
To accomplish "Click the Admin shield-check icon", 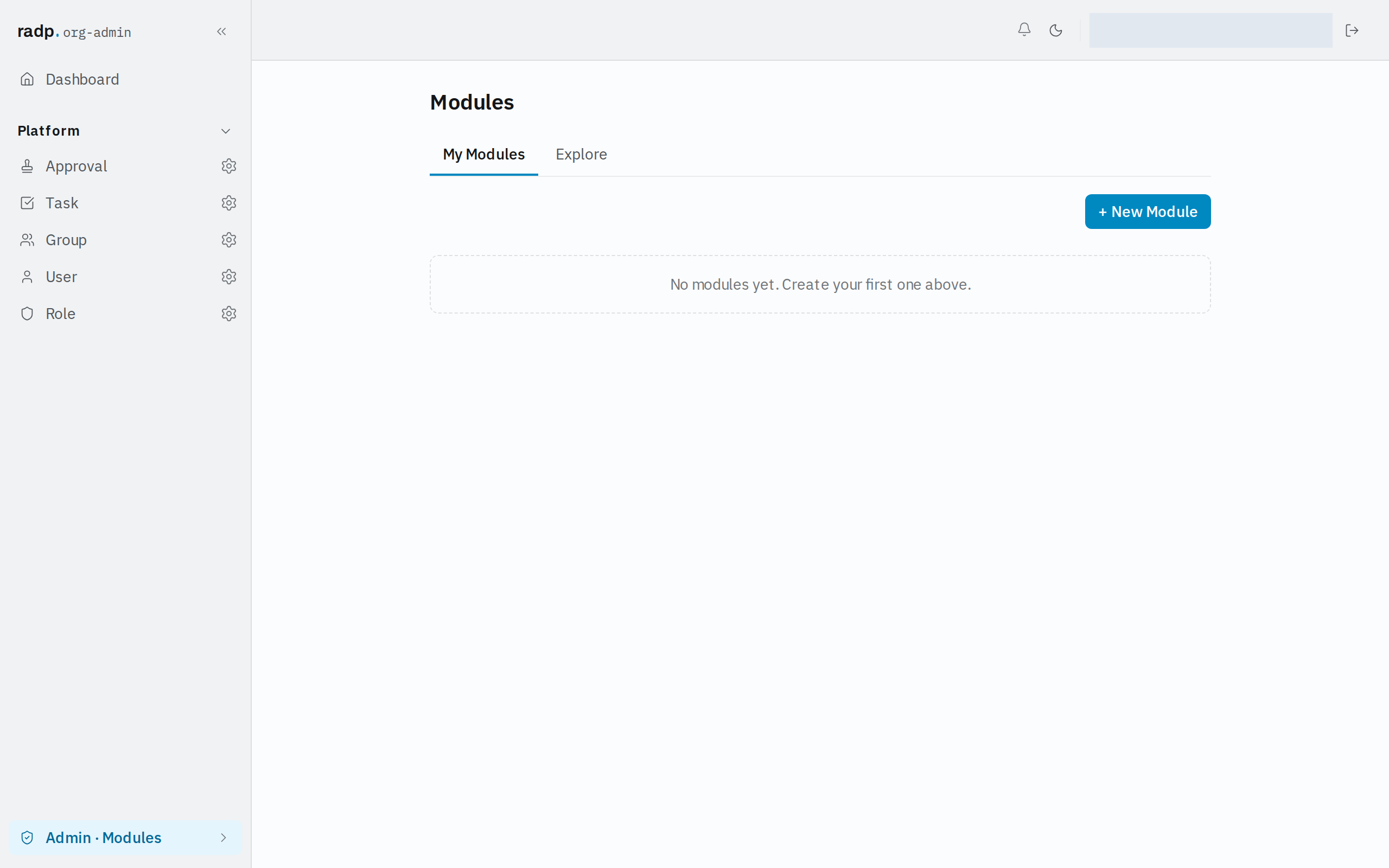I will 27,838.
